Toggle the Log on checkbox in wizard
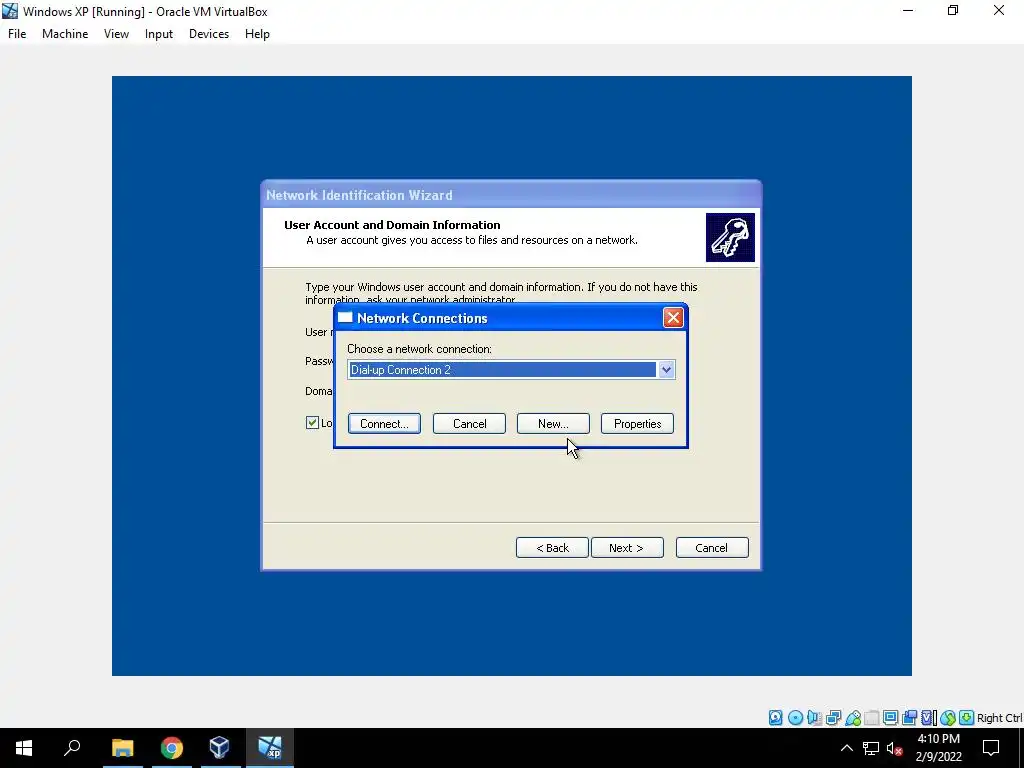This screenshot has width=1024, height=768. click(x=312, y=423)
